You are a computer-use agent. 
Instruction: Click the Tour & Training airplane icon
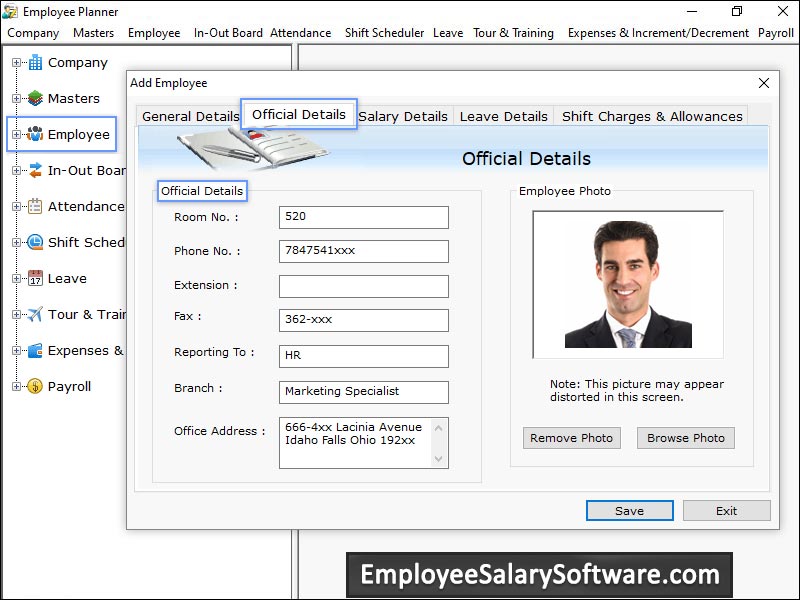35,314
